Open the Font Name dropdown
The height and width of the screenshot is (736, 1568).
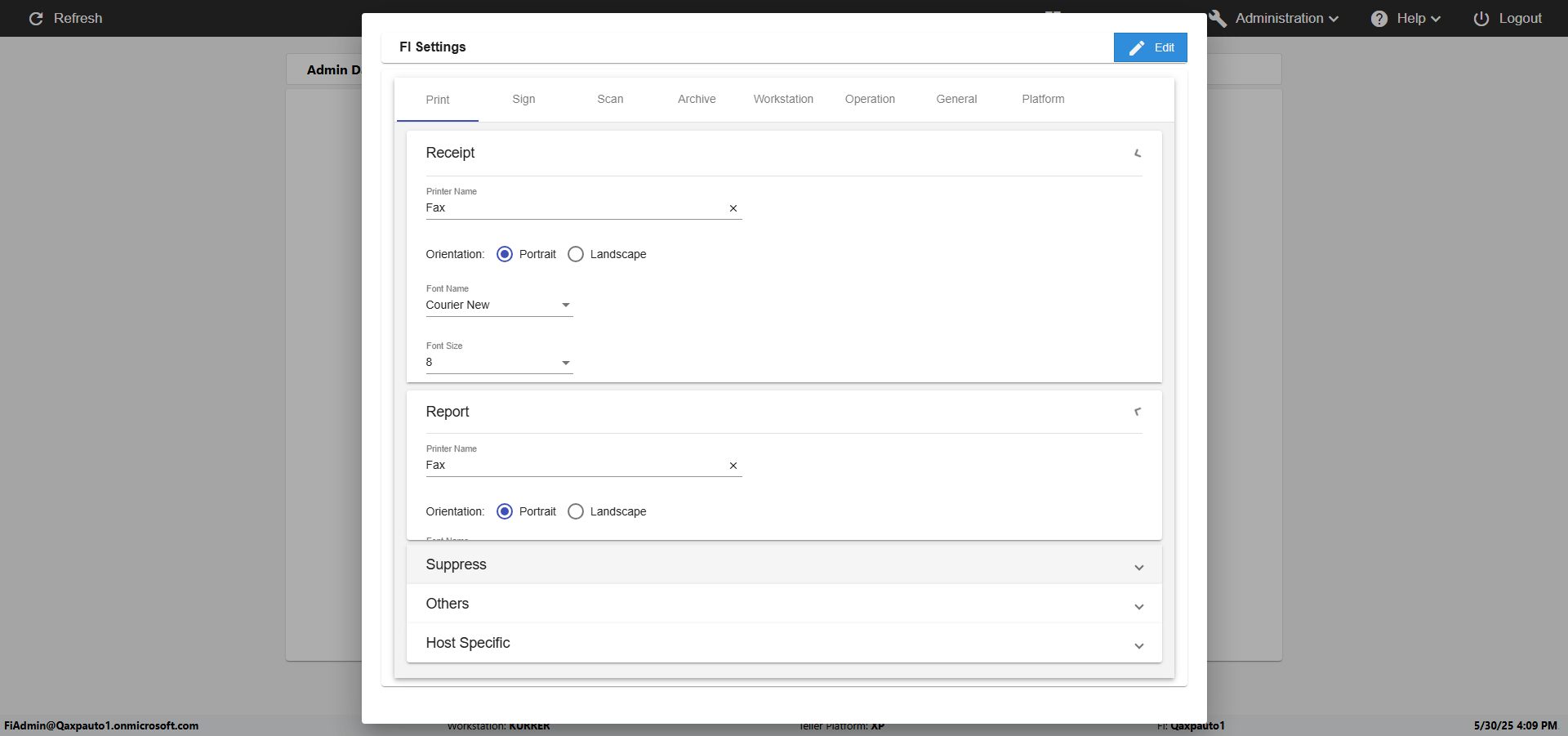point(565,306)
